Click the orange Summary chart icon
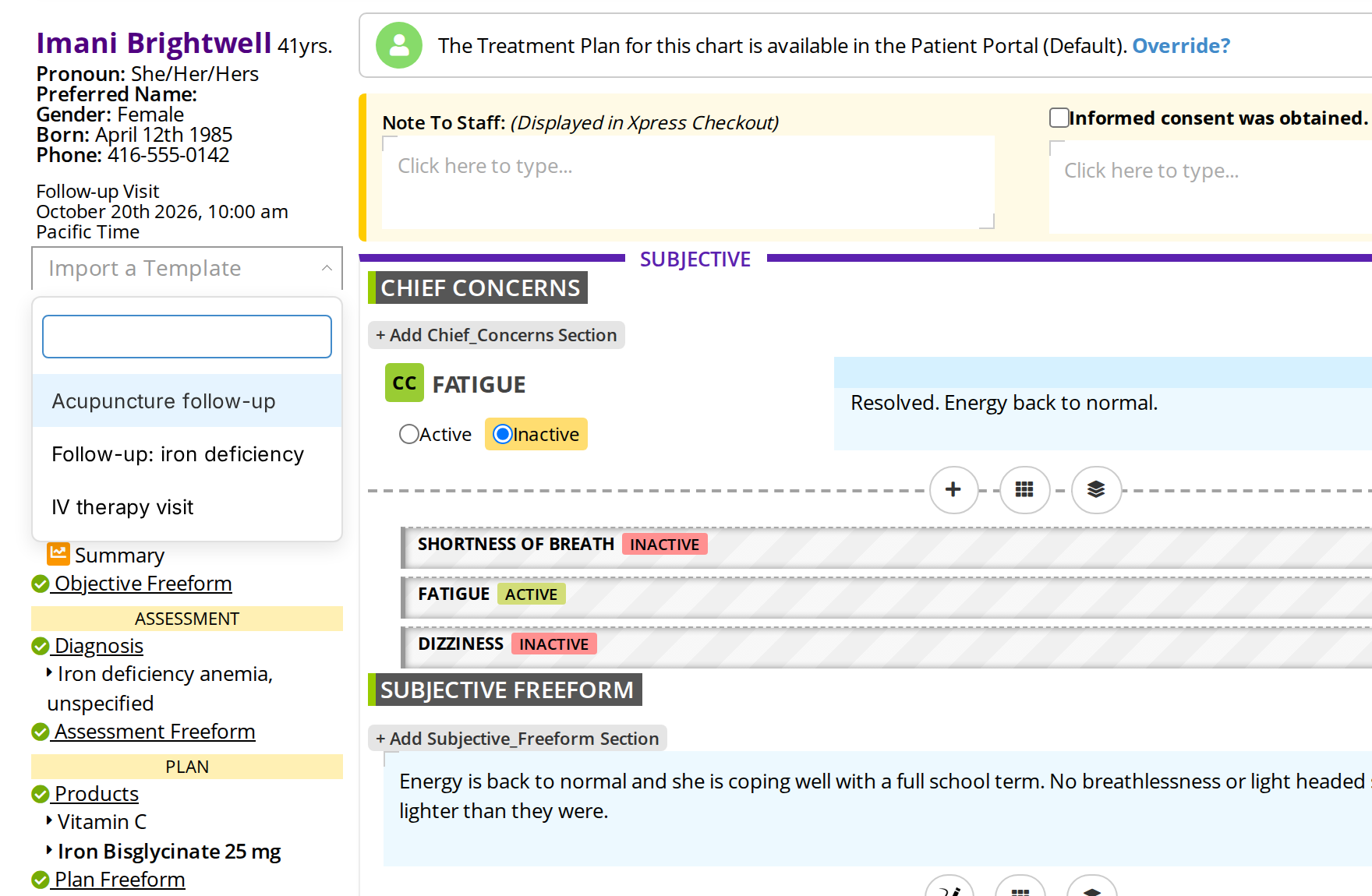Image resolution: width=1372 pixels, height=896 pixels. pos(58,554)
